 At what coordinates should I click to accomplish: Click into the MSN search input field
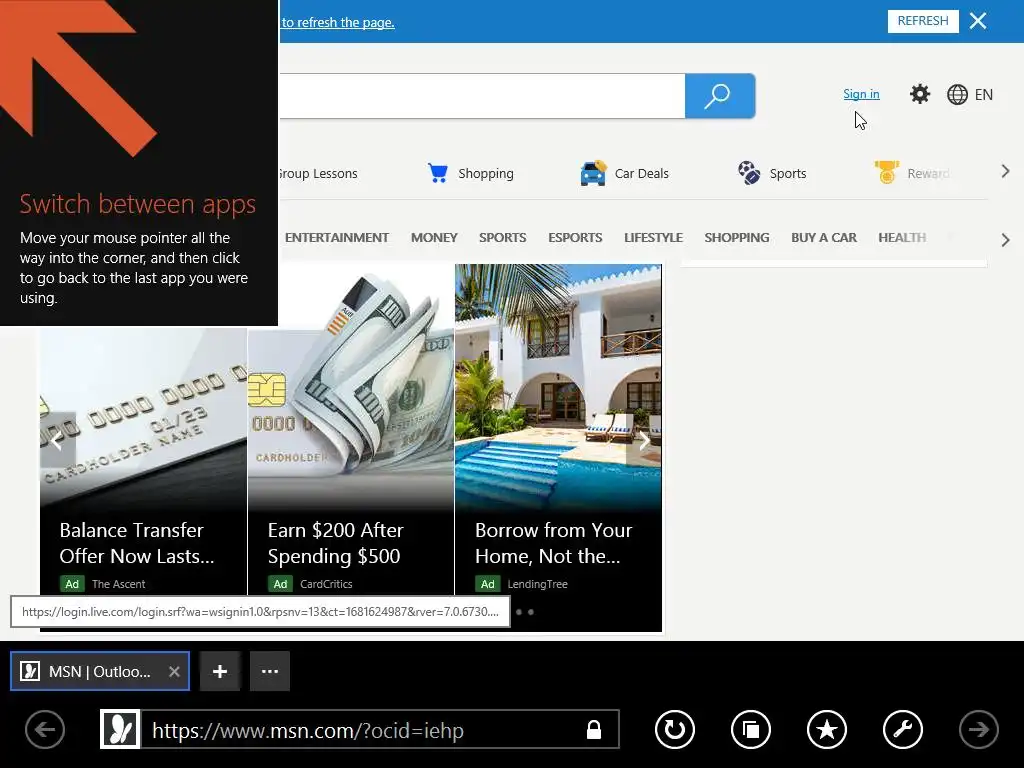click(x=482, y=96)
